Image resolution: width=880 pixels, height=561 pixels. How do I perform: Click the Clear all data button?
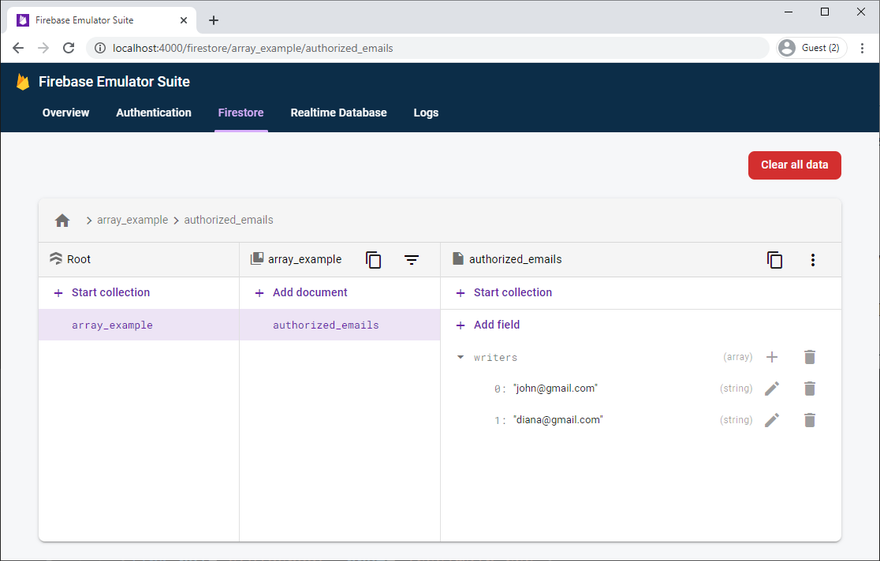click(794, 165)
